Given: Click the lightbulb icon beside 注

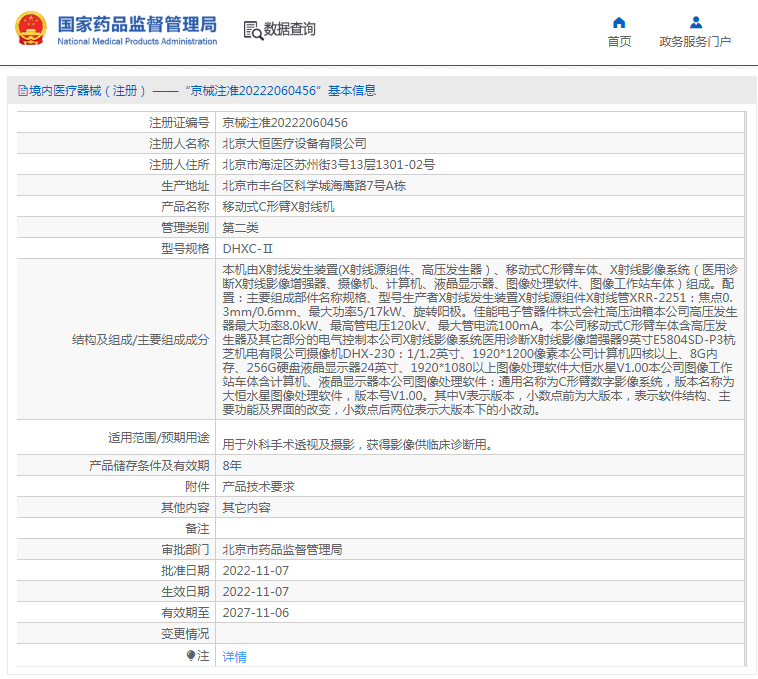Looking at the screenshot, I should (191, 655).
